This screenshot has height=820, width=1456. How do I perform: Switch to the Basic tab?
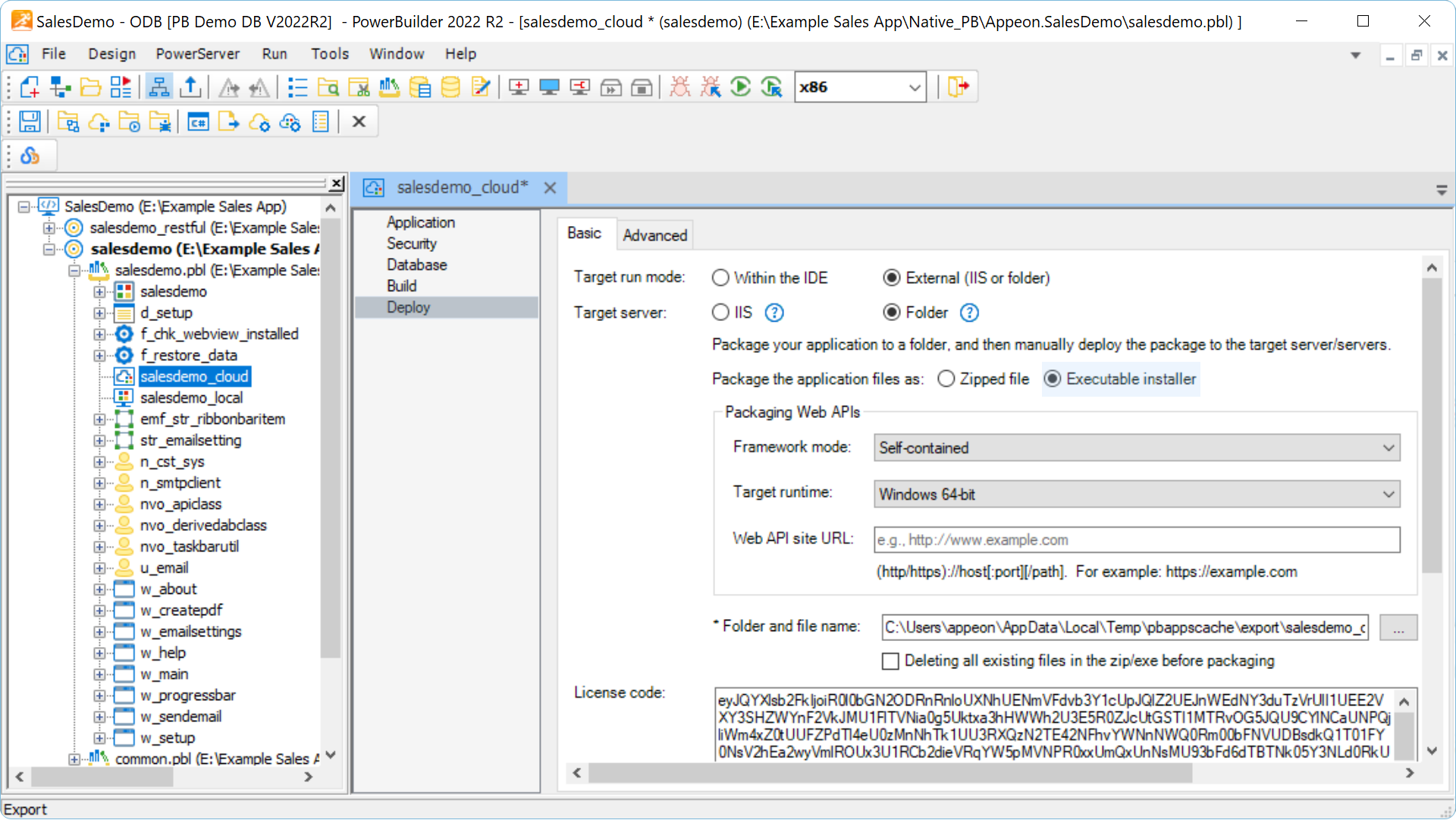click(585, 234)
